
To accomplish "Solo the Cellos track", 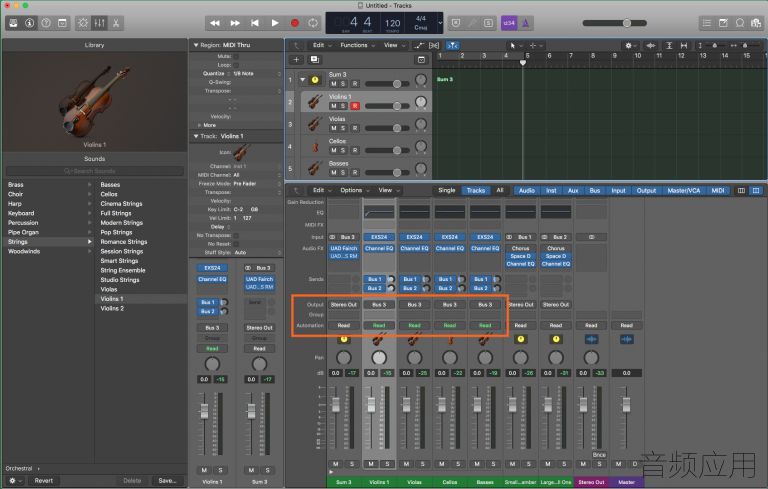I will [343, 150].
